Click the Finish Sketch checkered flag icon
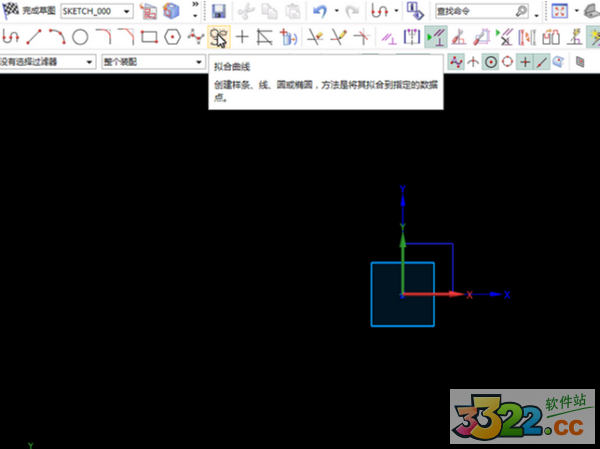Screen dimensions: 600x449 pyautogui.click(x=11, y=11)
